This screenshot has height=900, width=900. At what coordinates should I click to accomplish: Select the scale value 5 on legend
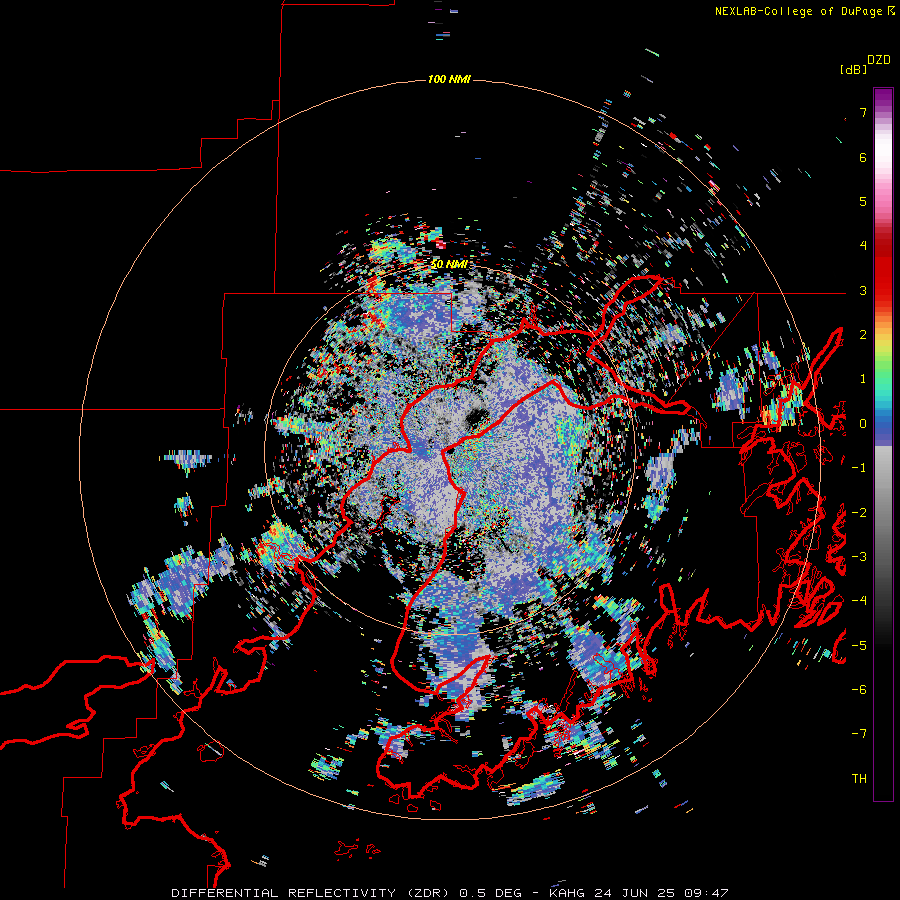pyautogui.click(x=863, y=202)
